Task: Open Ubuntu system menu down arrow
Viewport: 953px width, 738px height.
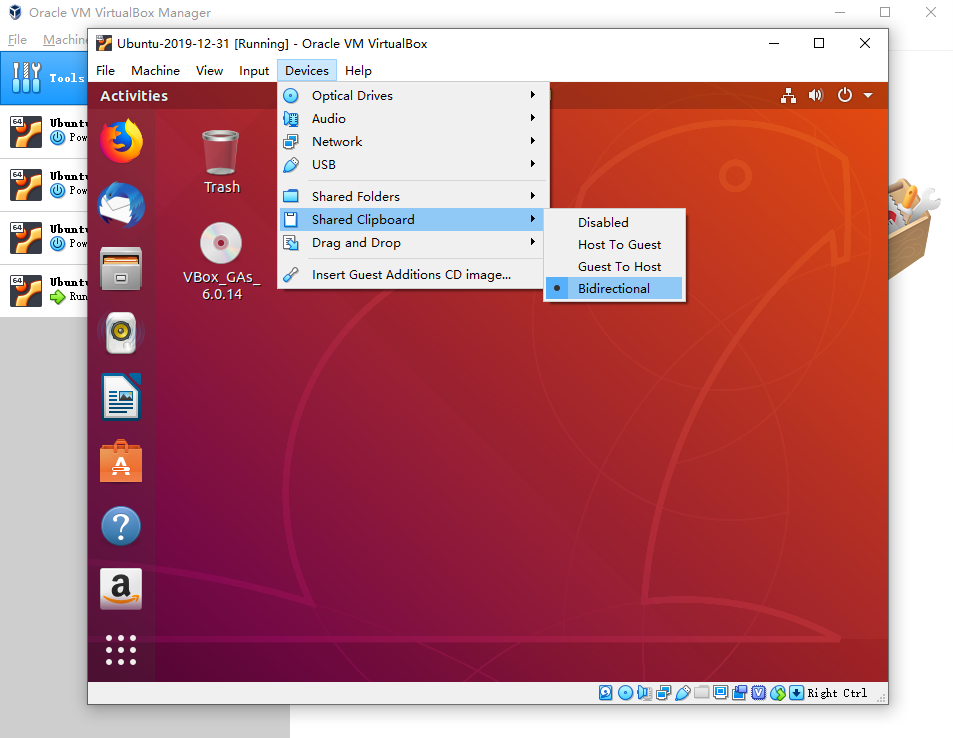Action: coord(868,95)
